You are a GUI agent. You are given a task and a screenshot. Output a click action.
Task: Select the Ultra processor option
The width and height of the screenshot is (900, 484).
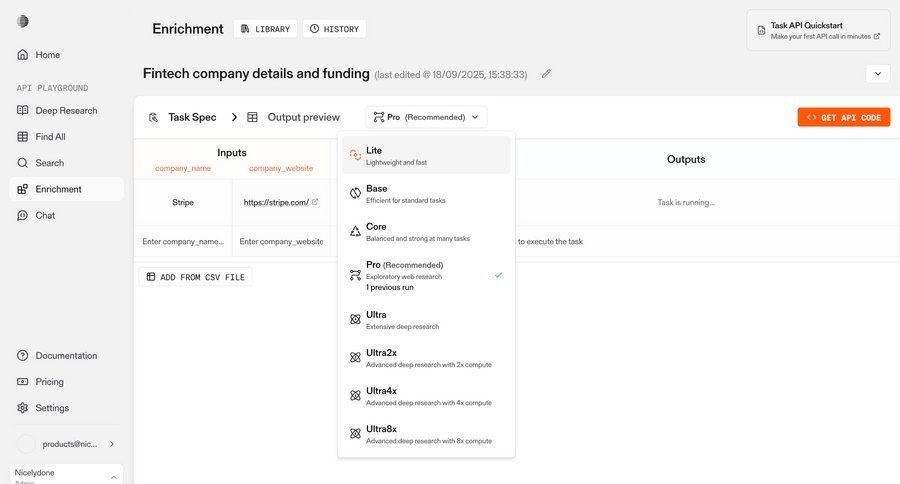coord(426,320)
